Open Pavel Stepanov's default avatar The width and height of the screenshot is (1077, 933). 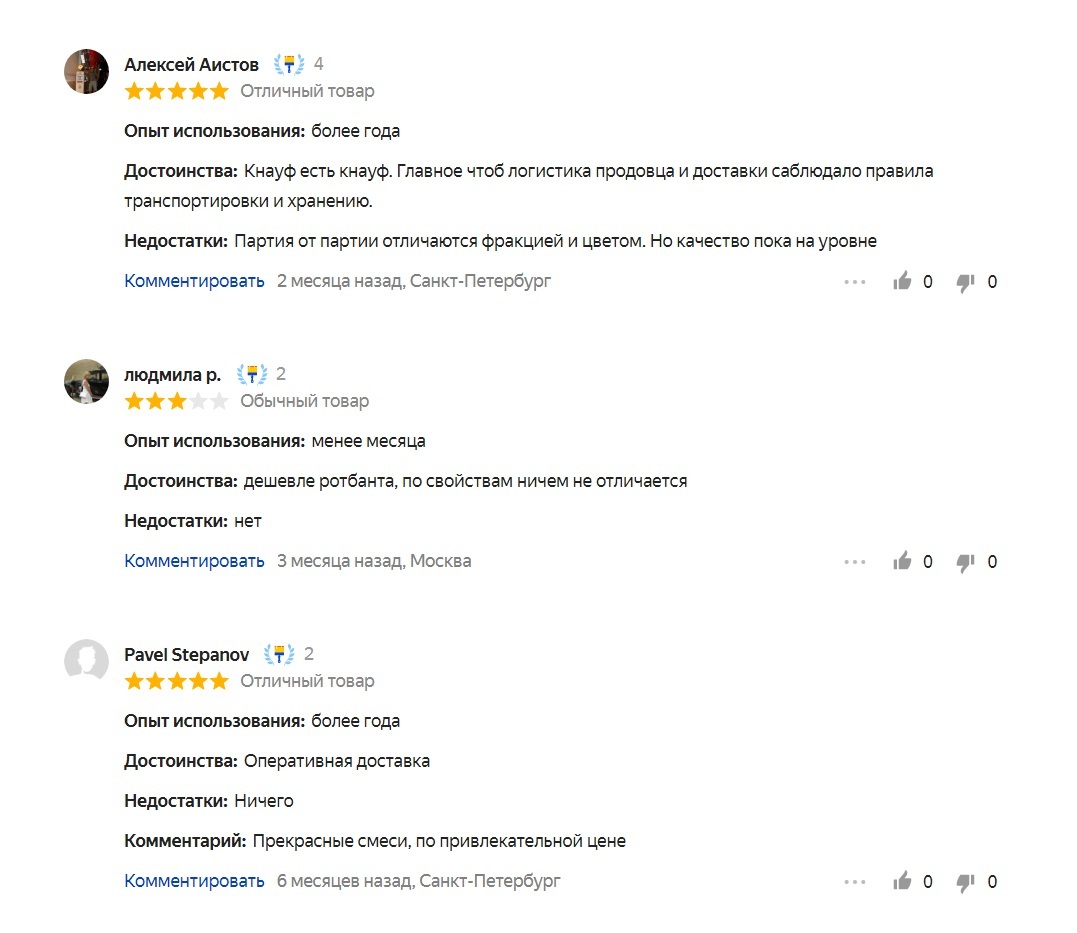[x=87, y=661]
